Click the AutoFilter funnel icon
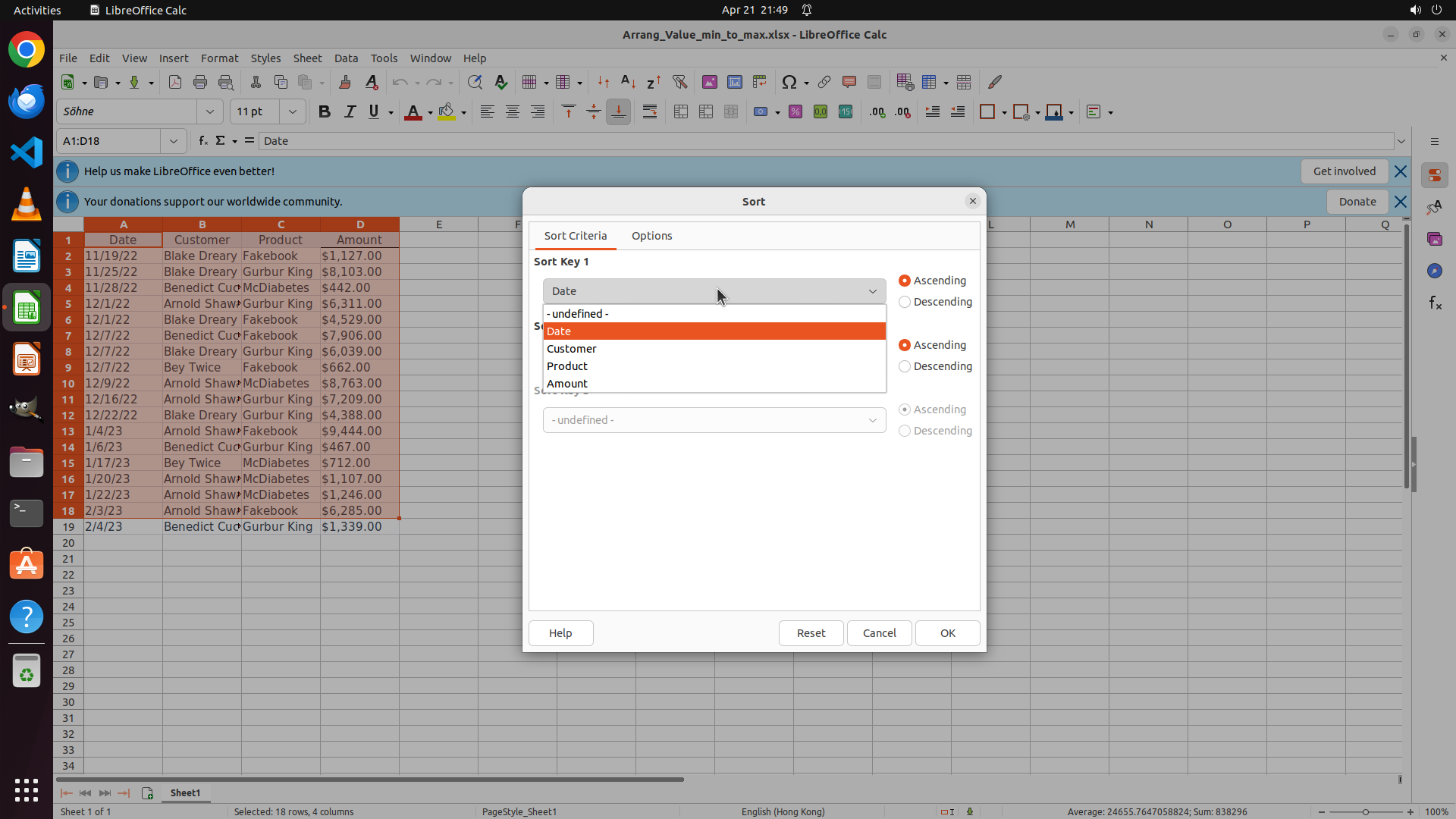The width and height of the screenshot is (1456, 819). tap(679, 82)
